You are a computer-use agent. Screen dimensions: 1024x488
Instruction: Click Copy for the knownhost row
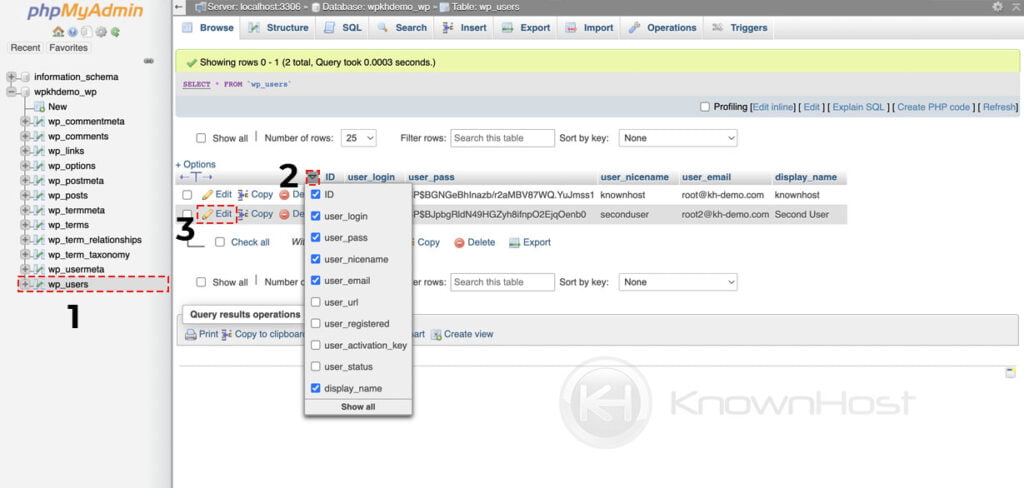[255, 195]
